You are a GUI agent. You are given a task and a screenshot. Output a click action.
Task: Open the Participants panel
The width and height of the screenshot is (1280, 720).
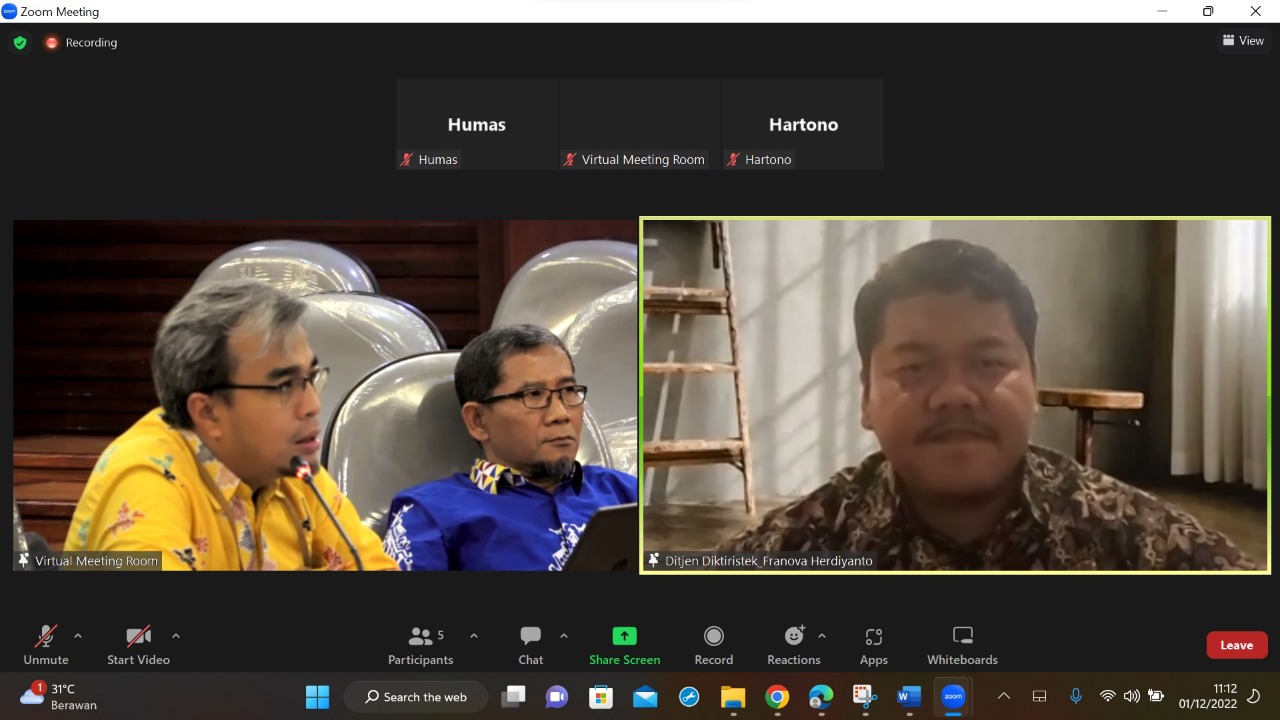tap(421, 645)
